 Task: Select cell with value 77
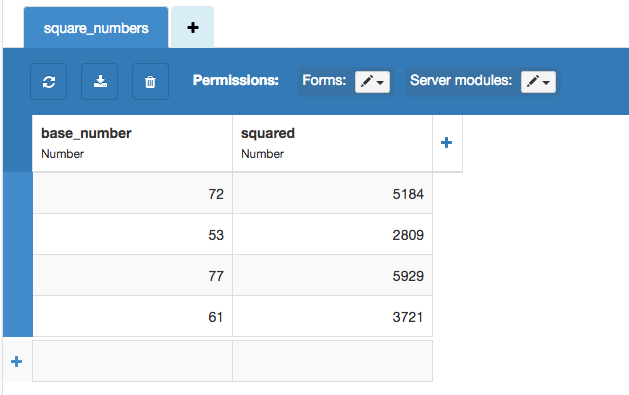point(132,276)
